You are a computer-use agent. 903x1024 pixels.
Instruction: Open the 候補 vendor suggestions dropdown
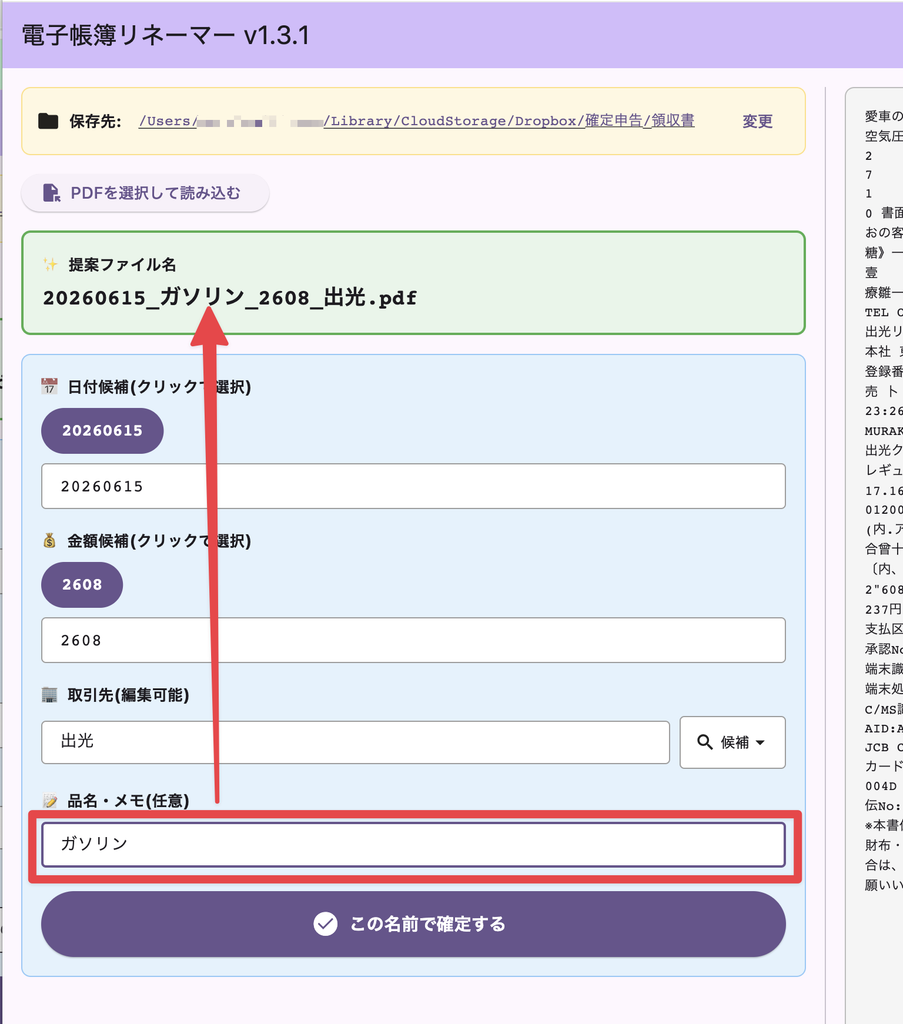click(x=732, y=742)
